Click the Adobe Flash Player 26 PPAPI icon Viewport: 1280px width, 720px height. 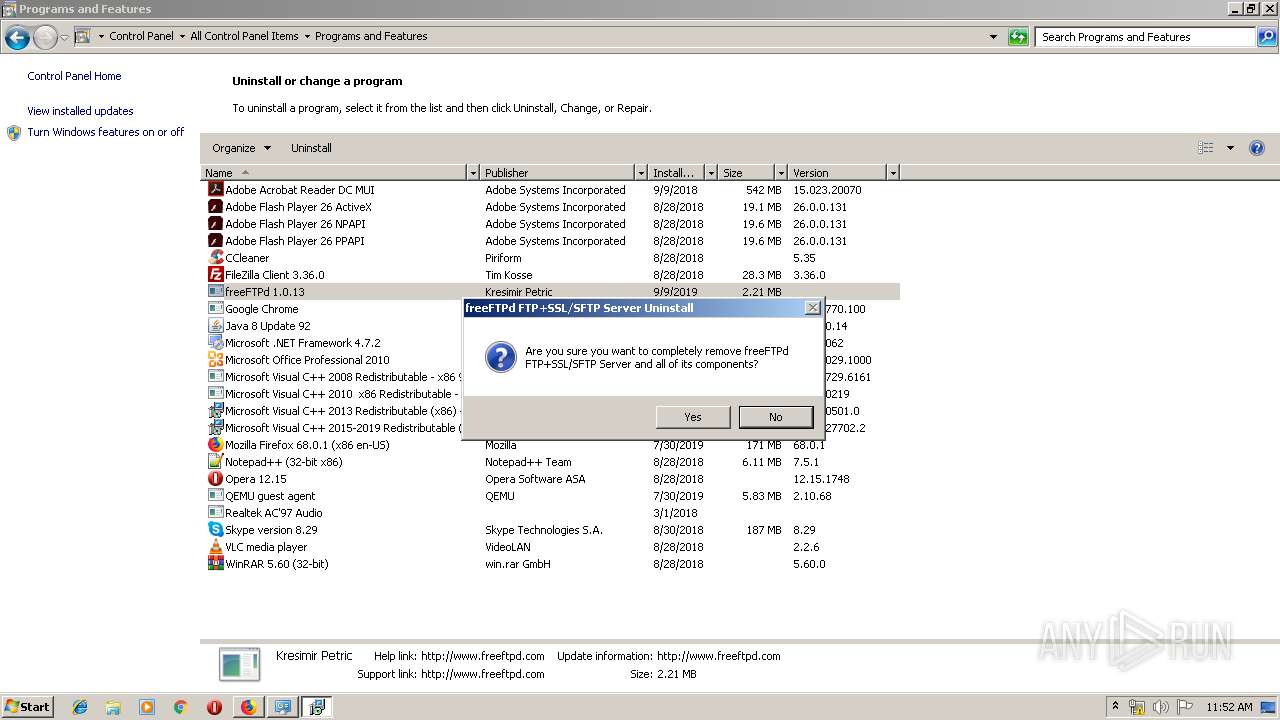click(215, 240)
